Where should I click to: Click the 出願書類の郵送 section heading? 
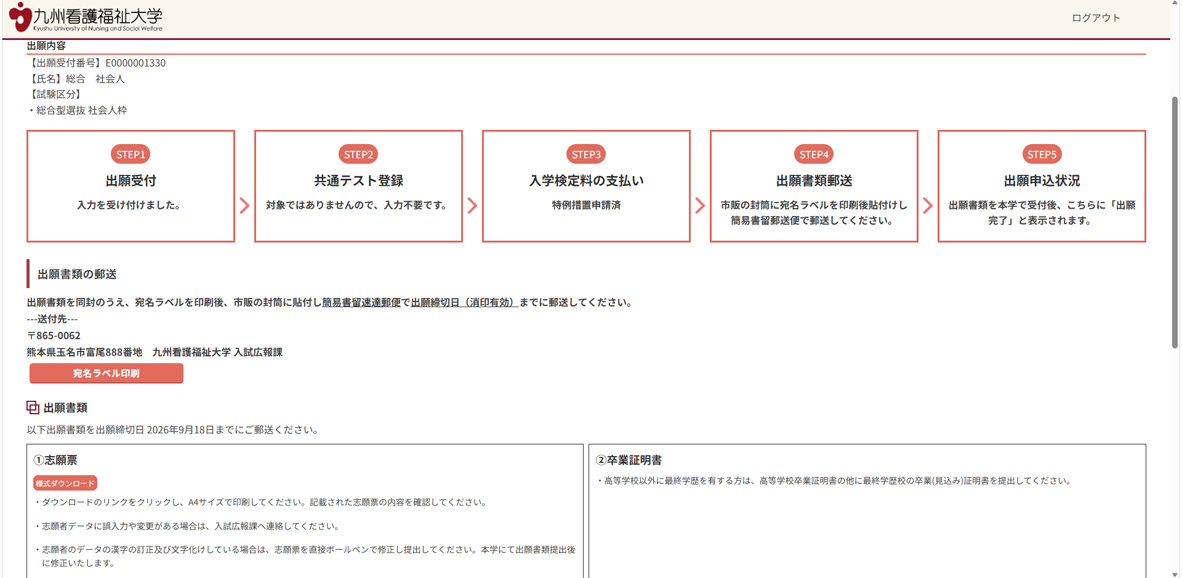pos(77,274)
